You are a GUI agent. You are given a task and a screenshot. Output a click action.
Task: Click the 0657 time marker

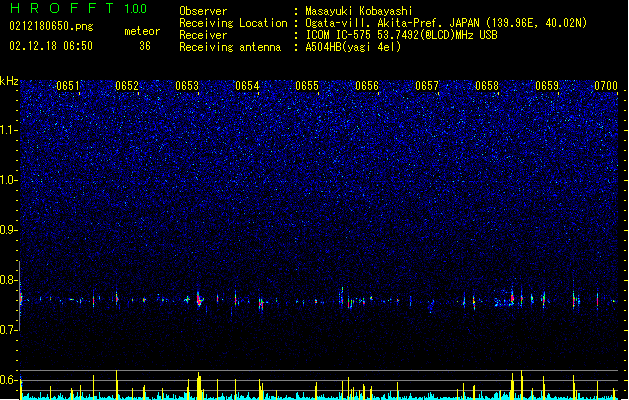tap(427, 86)
